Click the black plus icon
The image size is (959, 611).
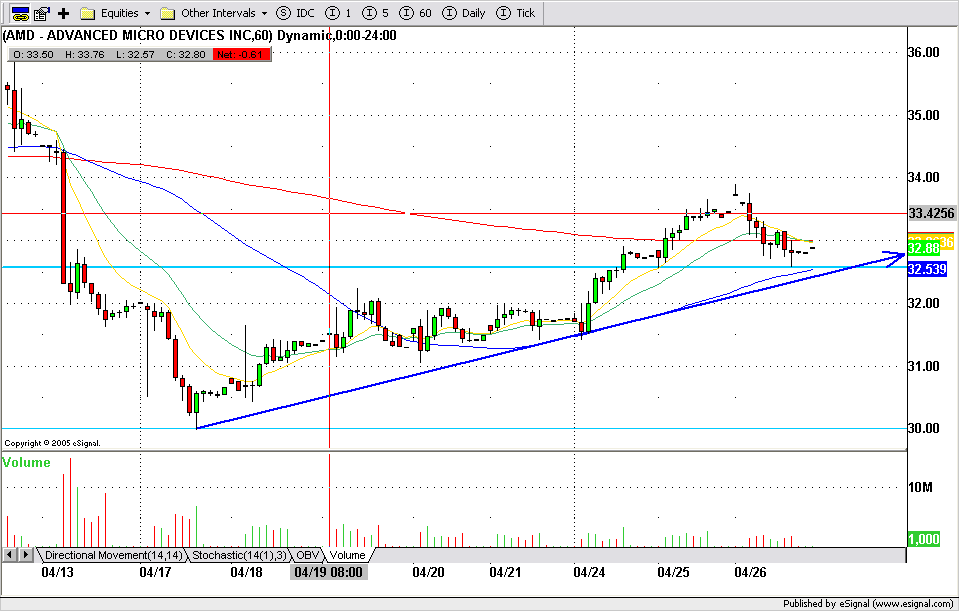64,13
